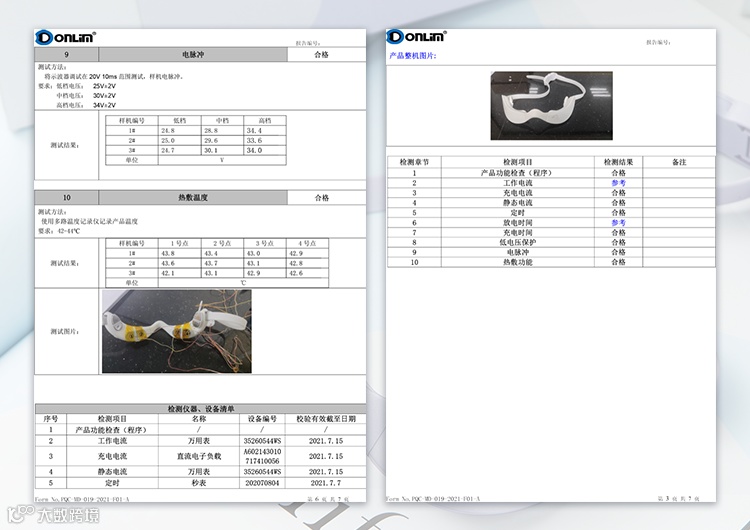Viewport: 750px width, 530px height.
Task: Click '静态电流' in the equipment list table
Action: coord(112,472)
